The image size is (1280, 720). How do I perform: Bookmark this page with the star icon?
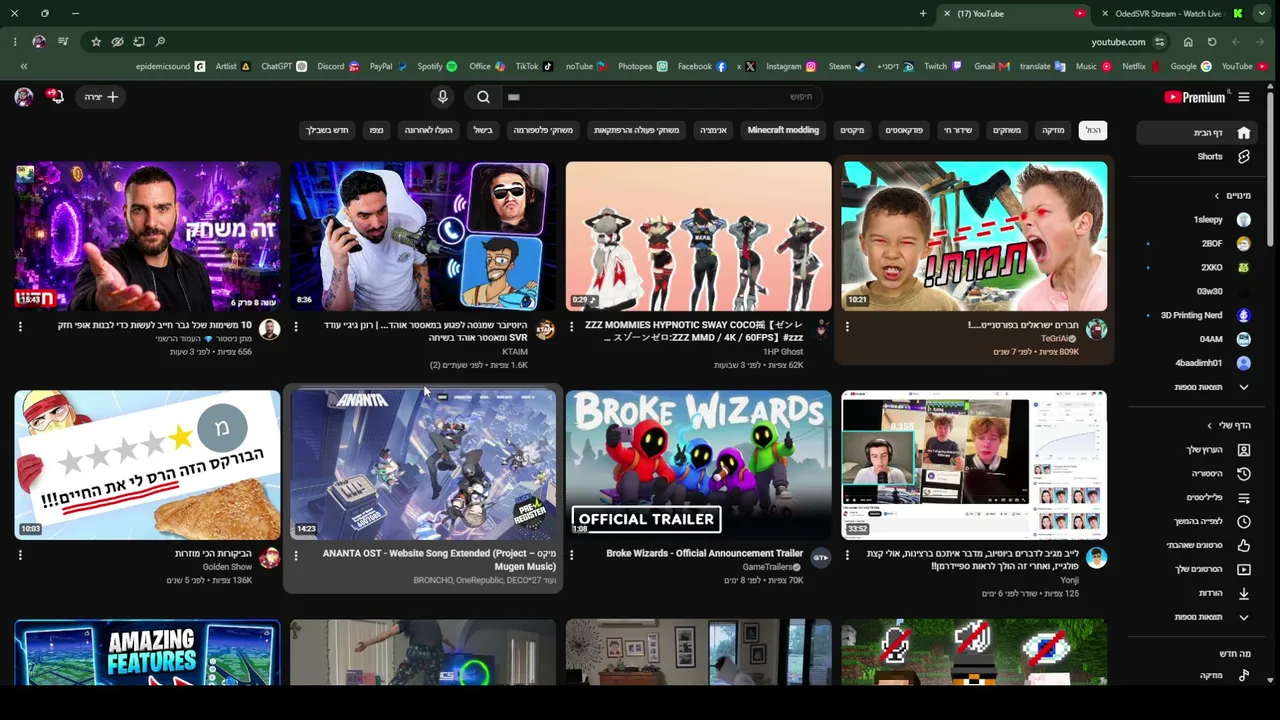[x=95, y=42]
